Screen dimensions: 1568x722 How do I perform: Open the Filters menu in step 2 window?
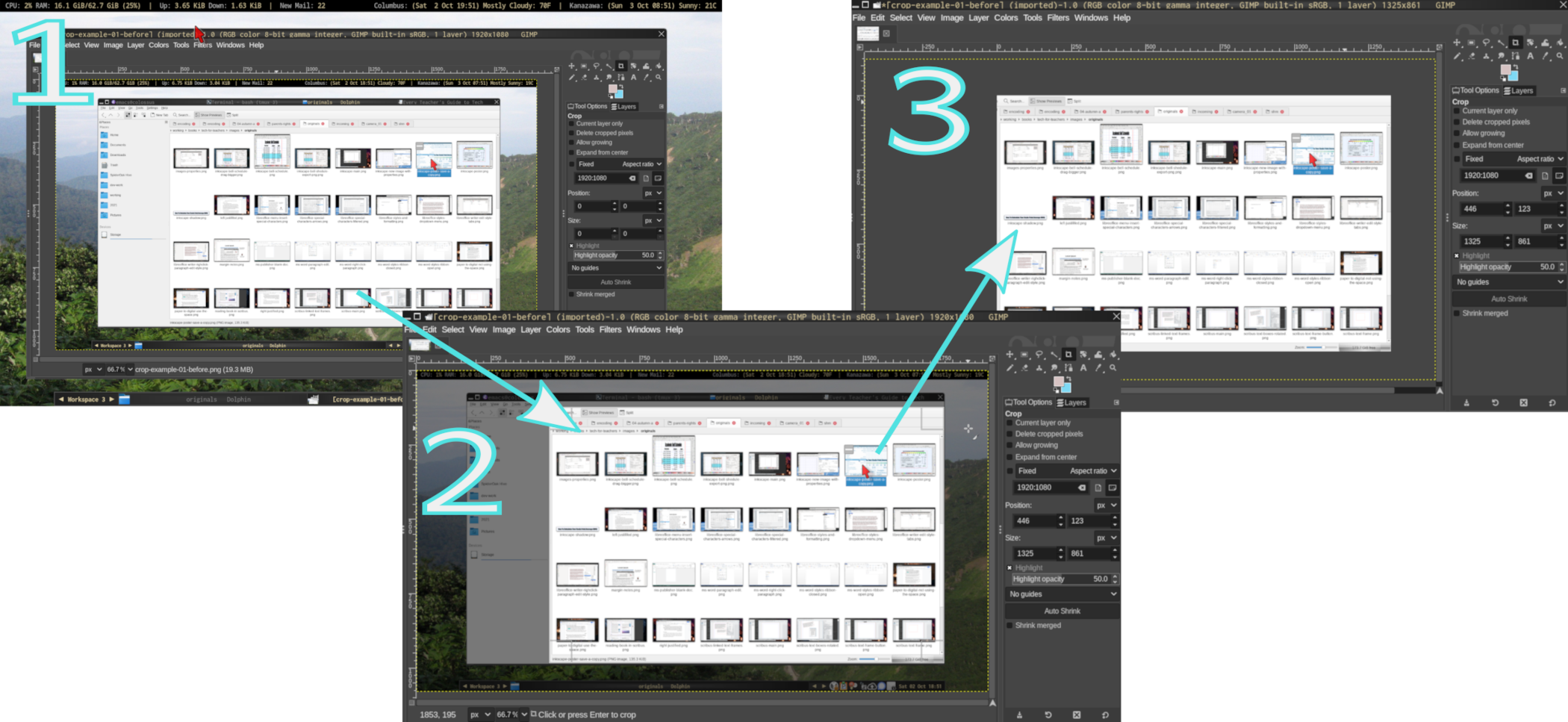610,329
